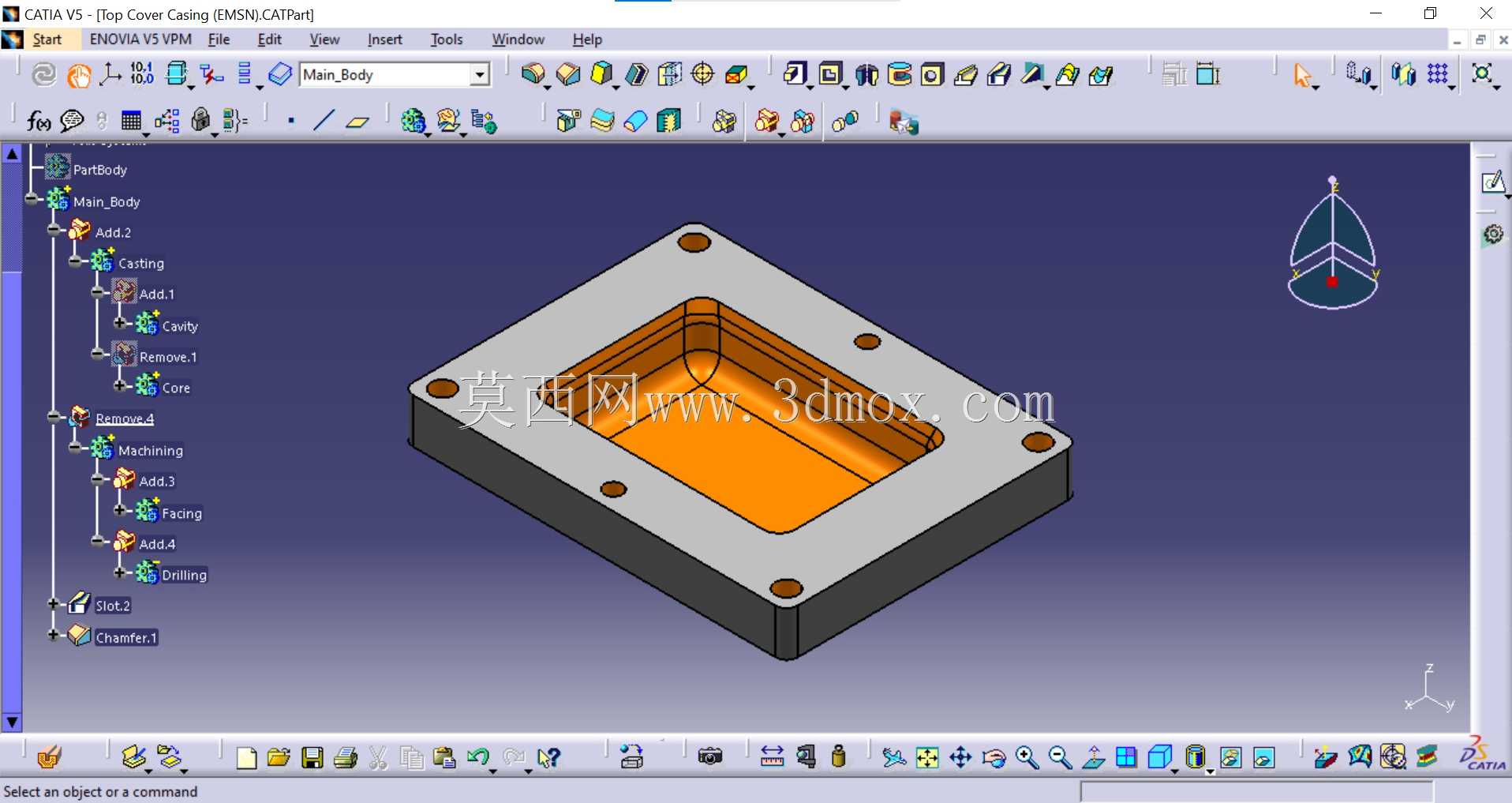The image size is (1512, 803).
Task: Open the File menu
Action: [219, 39]
